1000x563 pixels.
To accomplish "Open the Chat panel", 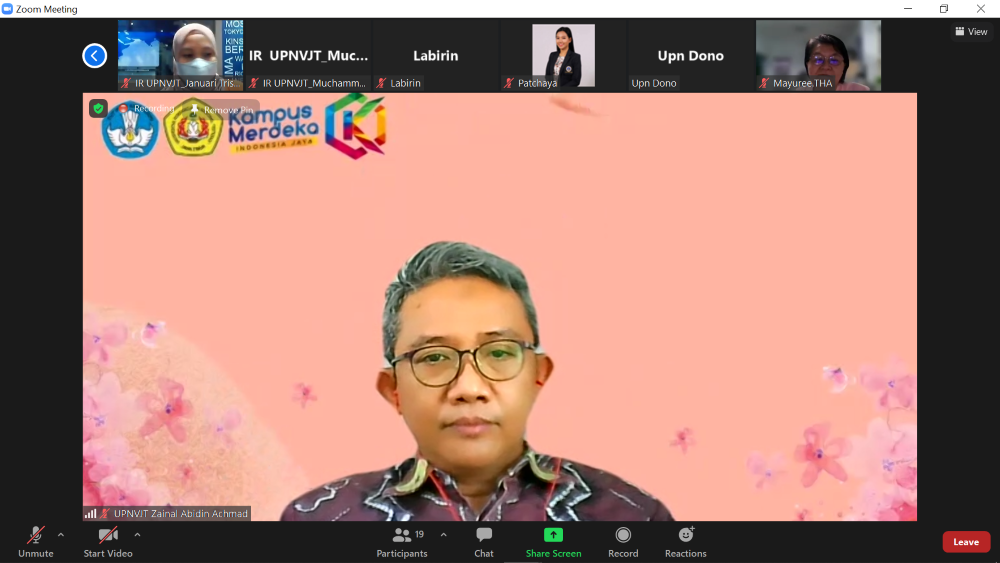I will click(x=484, y=541).
